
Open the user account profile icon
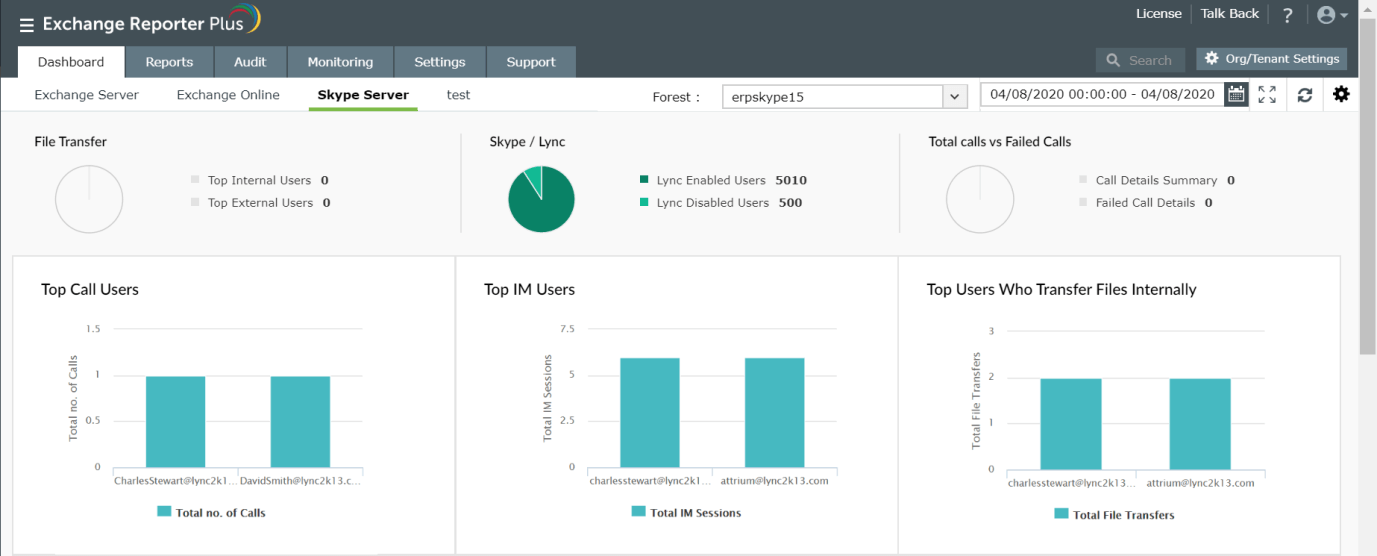[x=1326, y=15]
